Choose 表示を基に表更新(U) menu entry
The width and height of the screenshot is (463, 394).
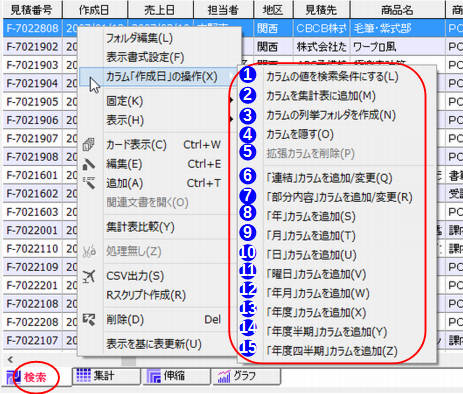(x=157, y=344)
